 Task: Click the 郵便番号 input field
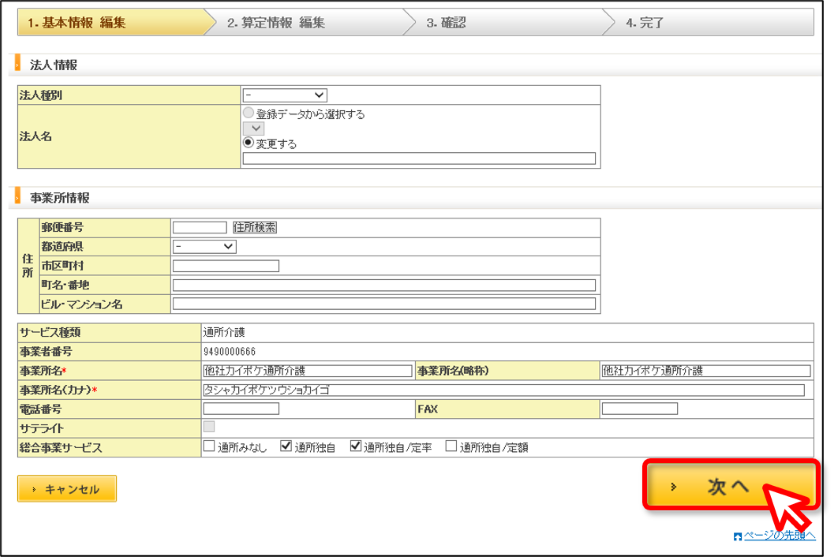[x=200, y=227]
